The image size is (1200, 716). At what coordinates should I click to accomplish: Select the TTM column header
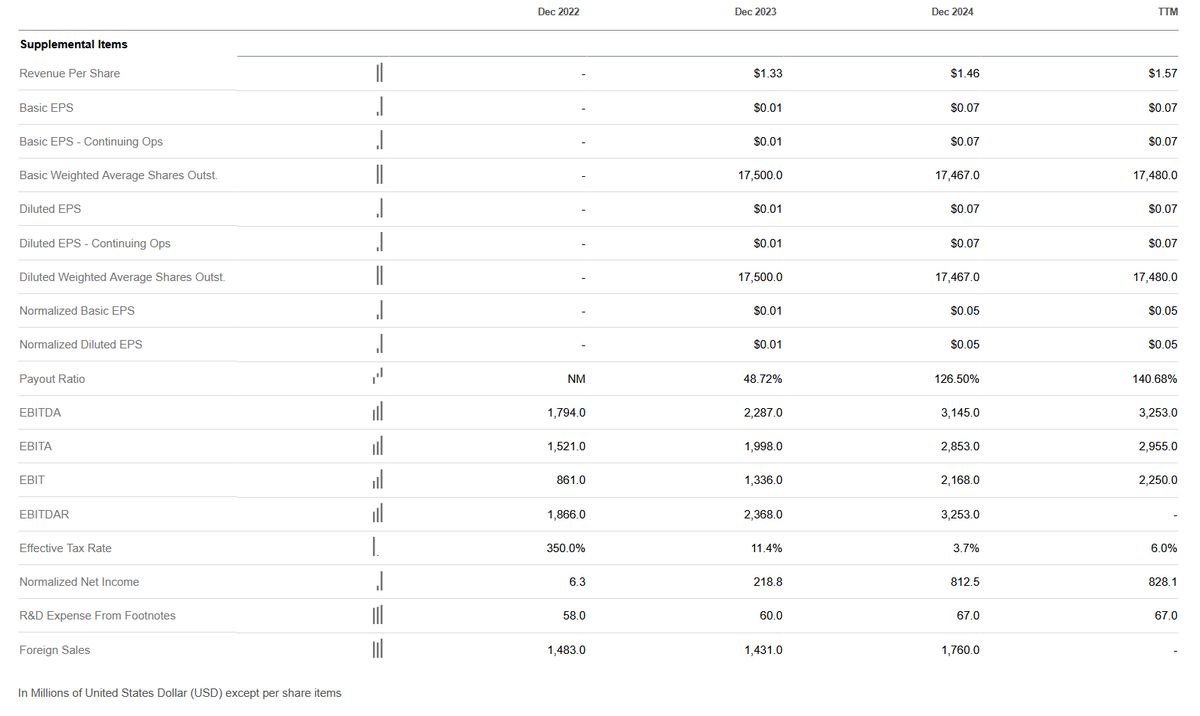(x=1166, y=12)
